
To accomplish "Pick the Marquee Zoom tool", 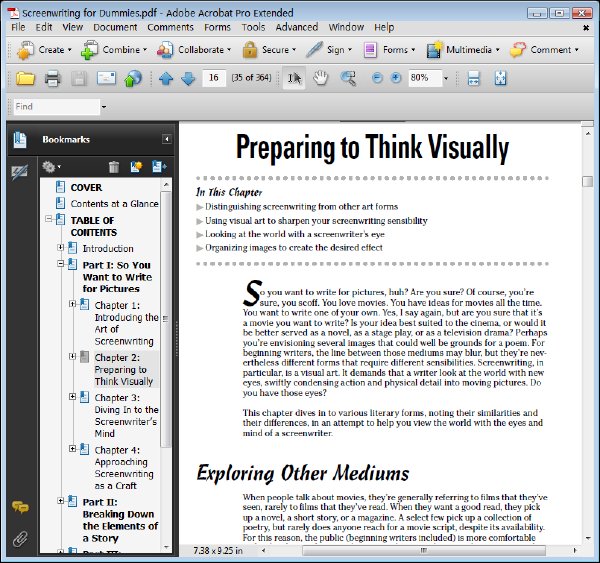I will [349, 78].
